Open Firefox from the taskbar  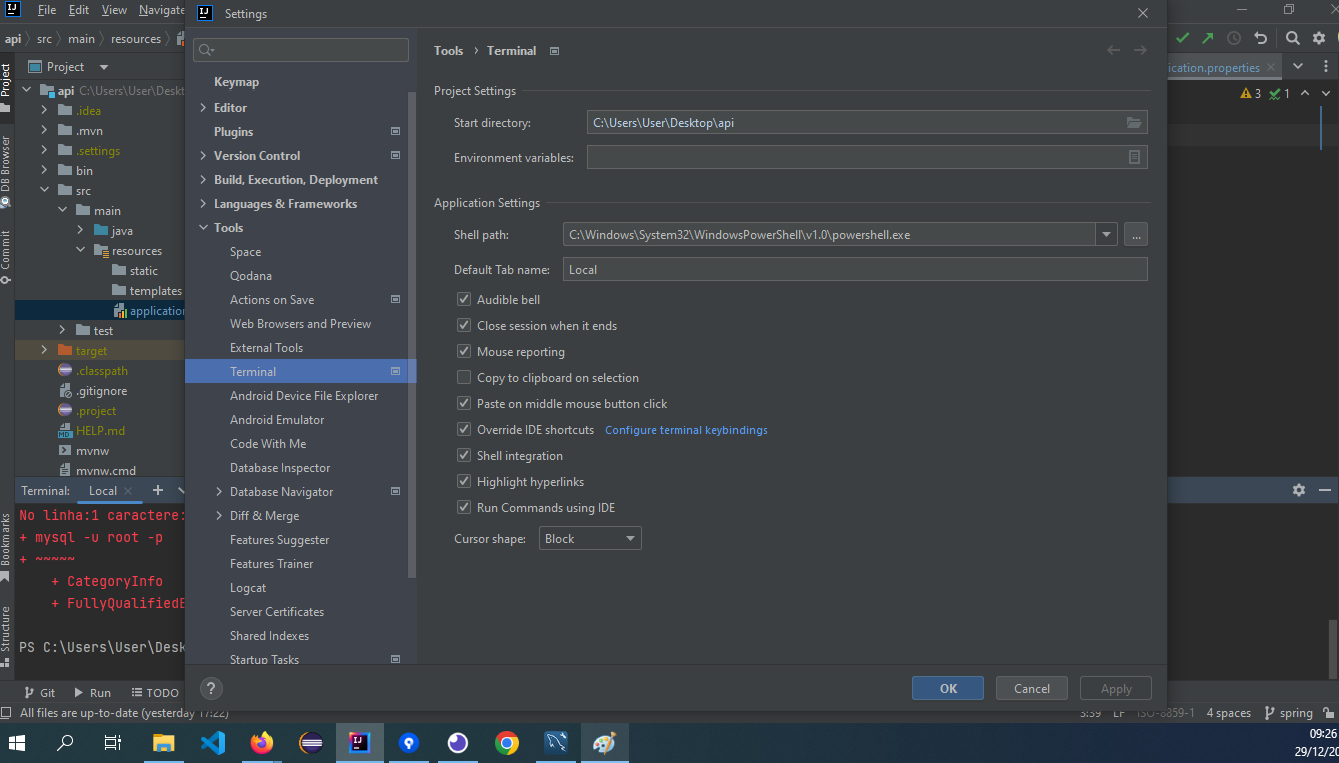(x=262, y=742)
